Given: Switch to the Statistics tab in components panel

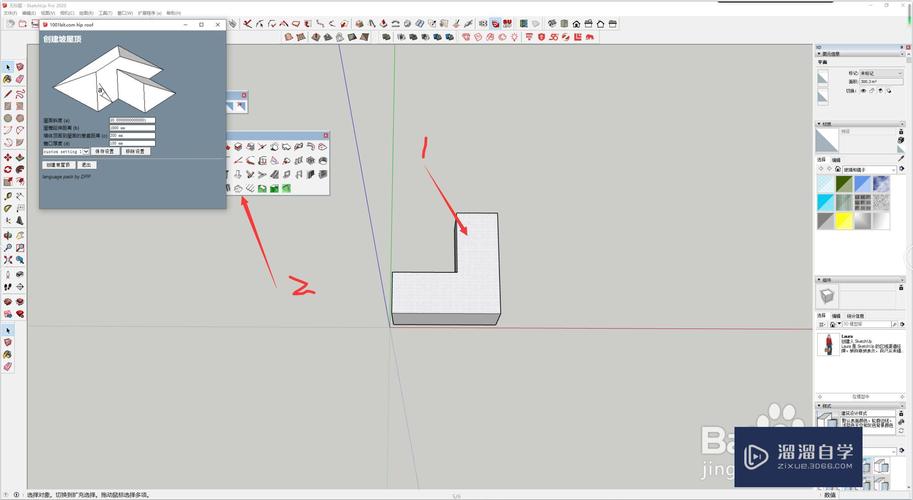Looking at the screenshot, I should [855, 316].
